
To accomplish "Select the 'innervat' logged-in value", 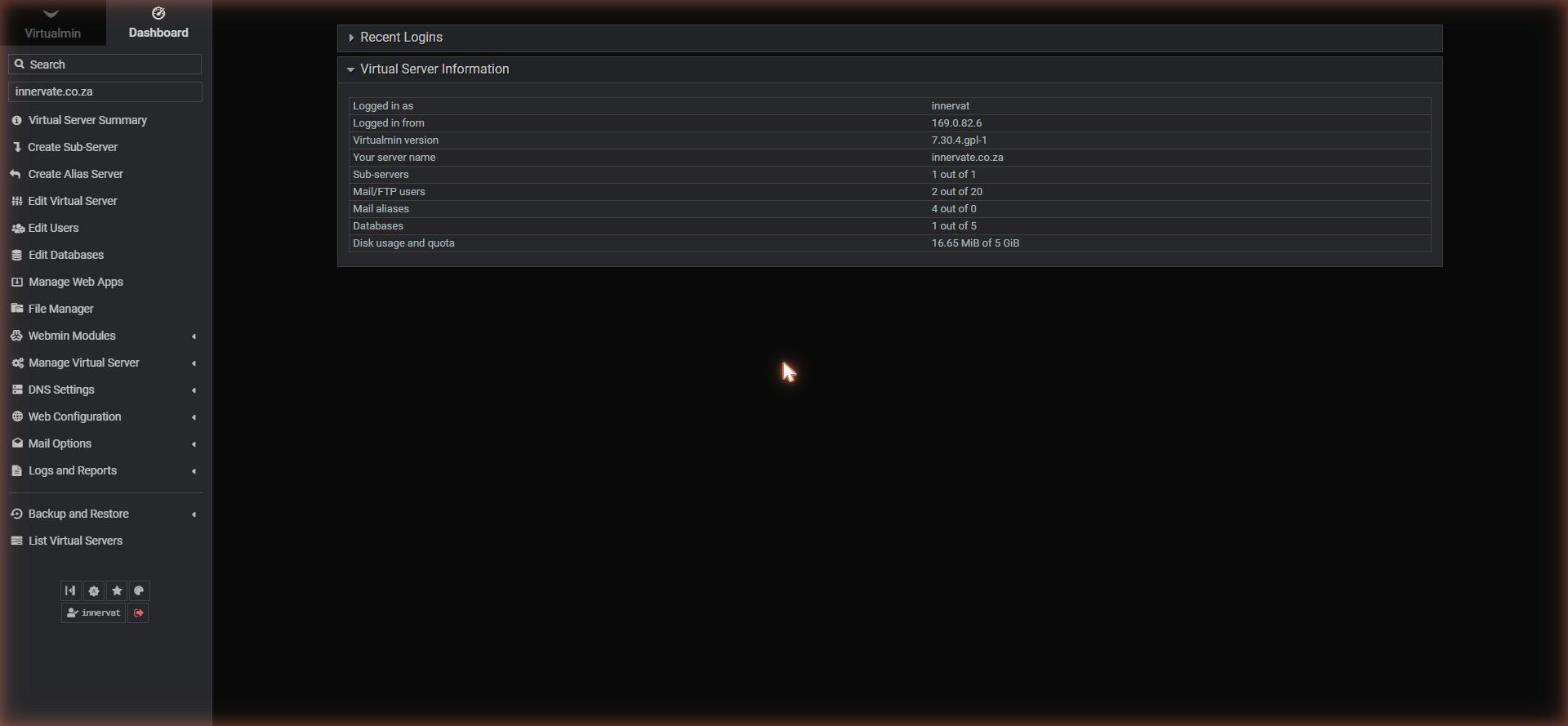I will [950, 106].
